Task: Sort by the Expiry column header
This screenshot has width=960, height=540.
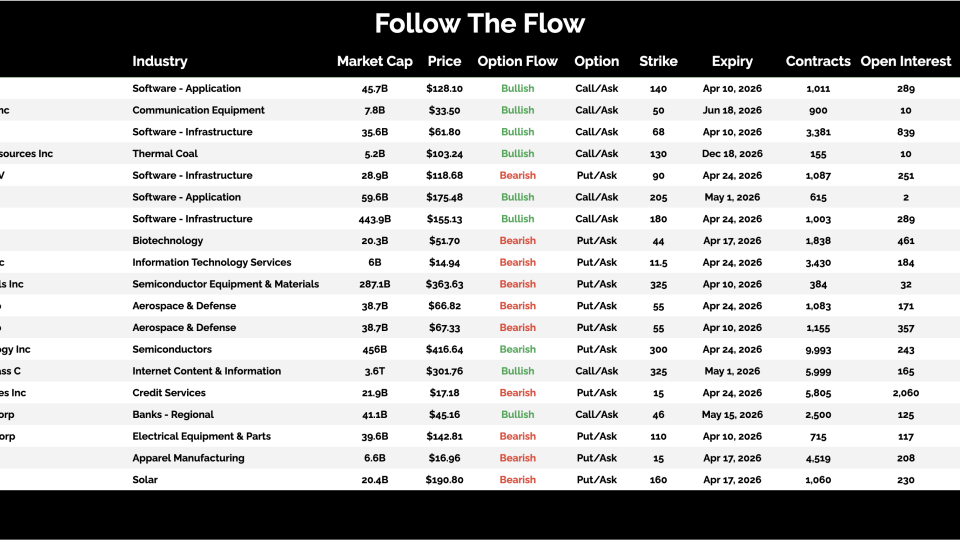Action: point(732,61)
